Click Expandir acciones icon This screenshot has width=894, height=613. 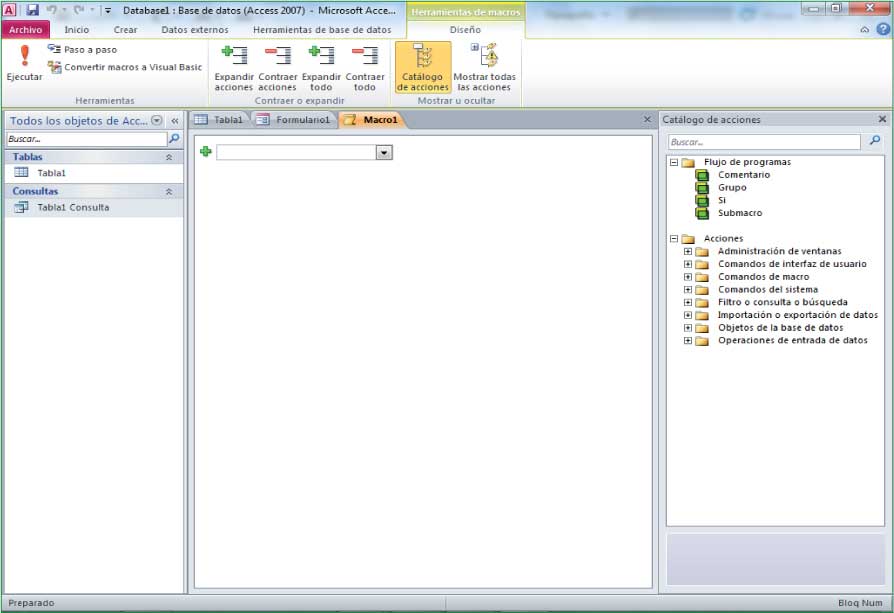click(x=234, y=67)
